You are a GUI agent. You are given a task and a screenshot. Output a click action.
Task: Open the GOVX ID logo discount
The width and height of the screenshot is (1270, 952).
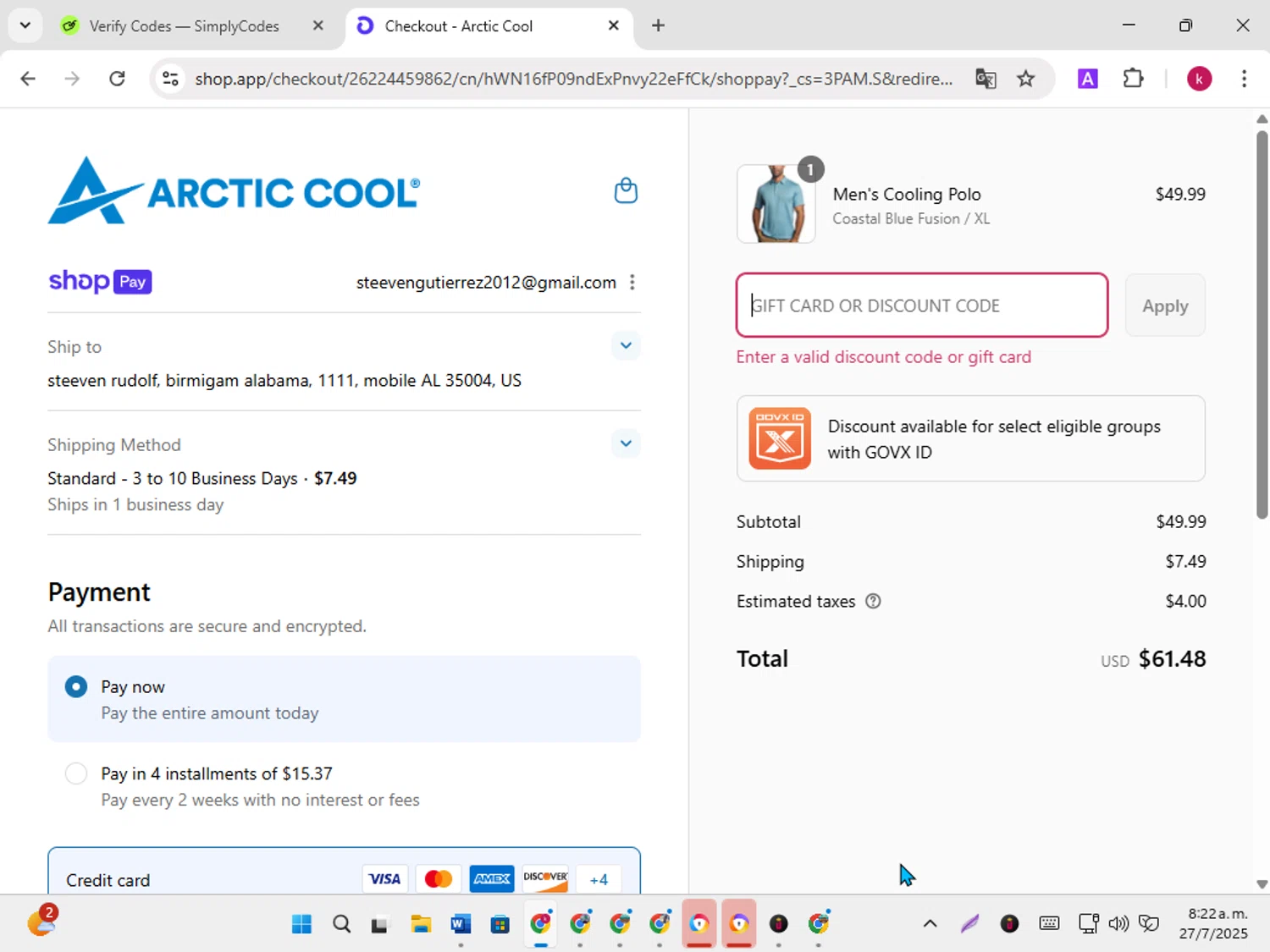point(780,438)
